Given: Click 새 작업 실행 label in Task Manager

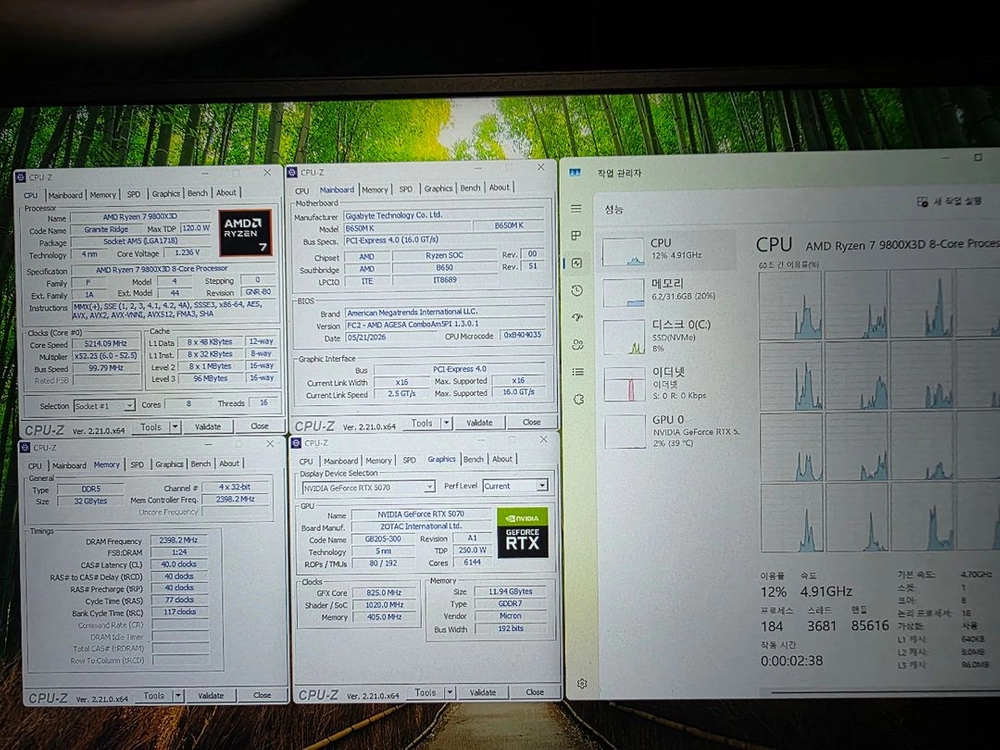Looking at the screenshot, I should point(957,201).
